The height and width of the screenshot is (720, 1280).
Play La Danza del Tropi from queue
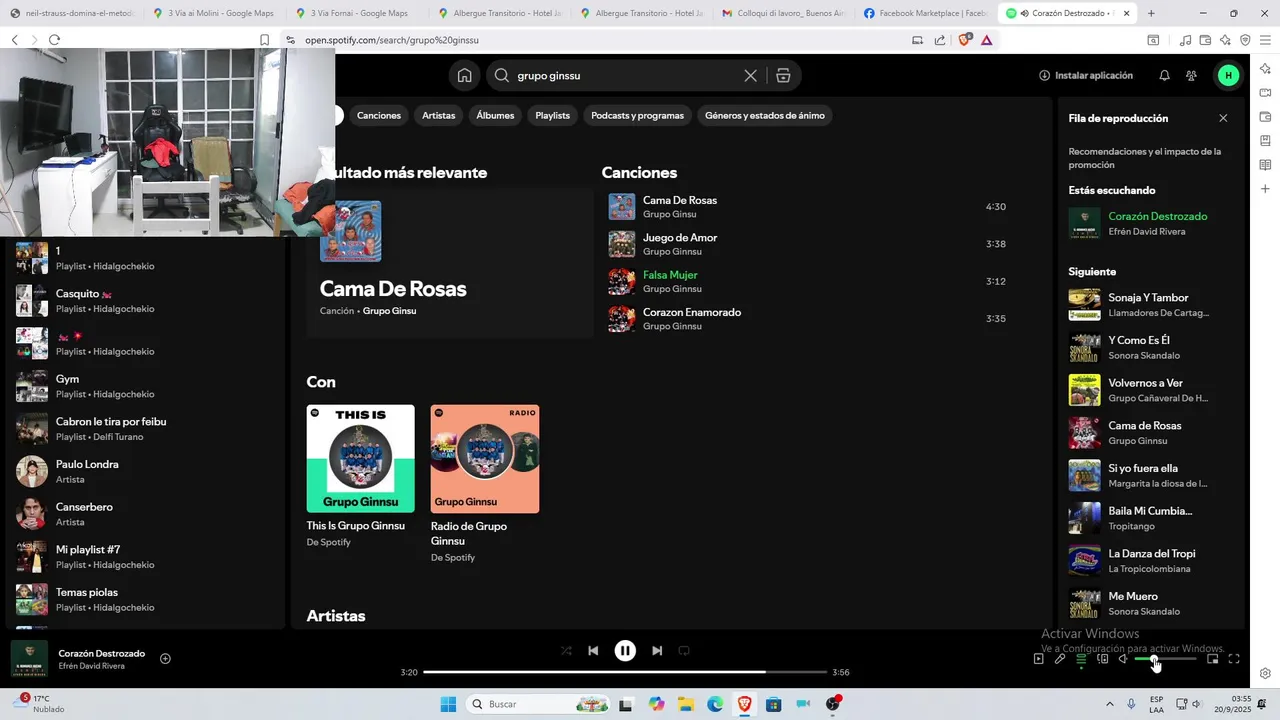click(1150, 561)
